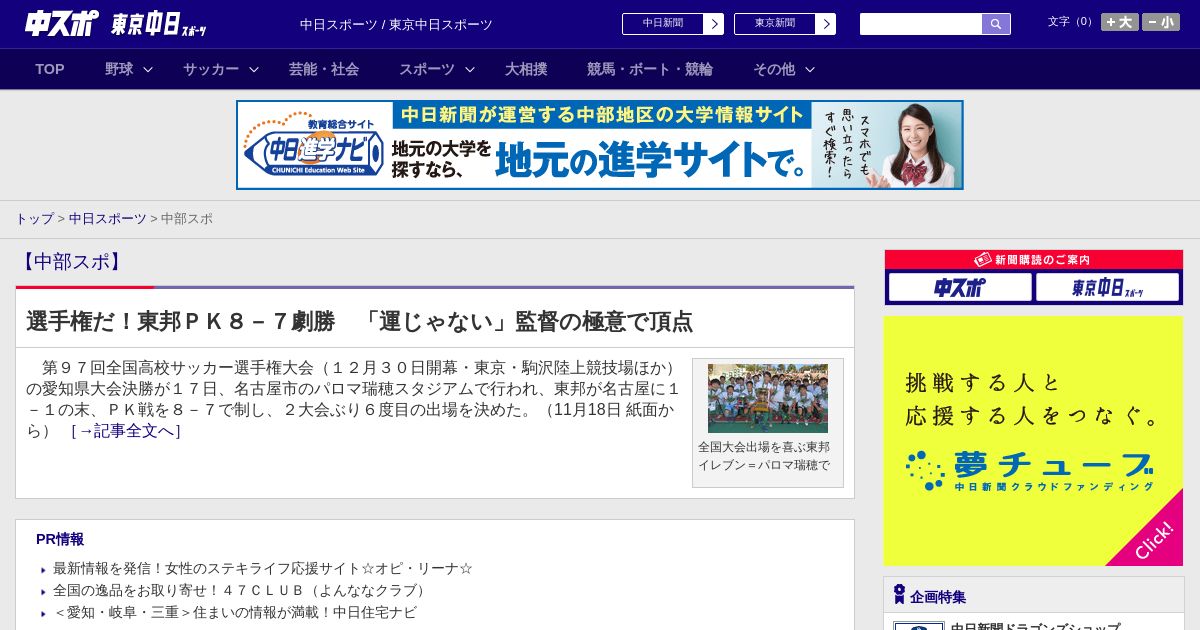
Task: Click the 東京中日スポーツ logo in header
Action: coord(159,24)
